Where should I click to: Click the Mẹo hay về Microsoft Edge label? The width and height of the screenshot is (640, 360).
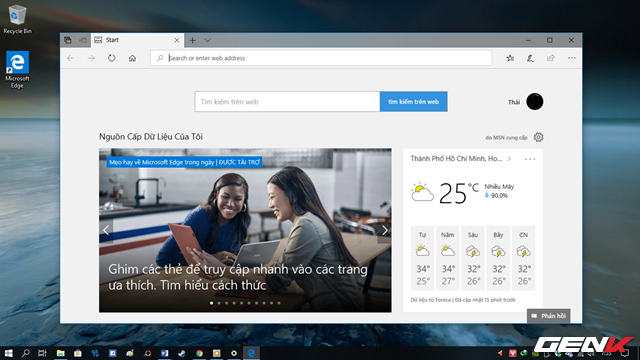tap(184, 162)
